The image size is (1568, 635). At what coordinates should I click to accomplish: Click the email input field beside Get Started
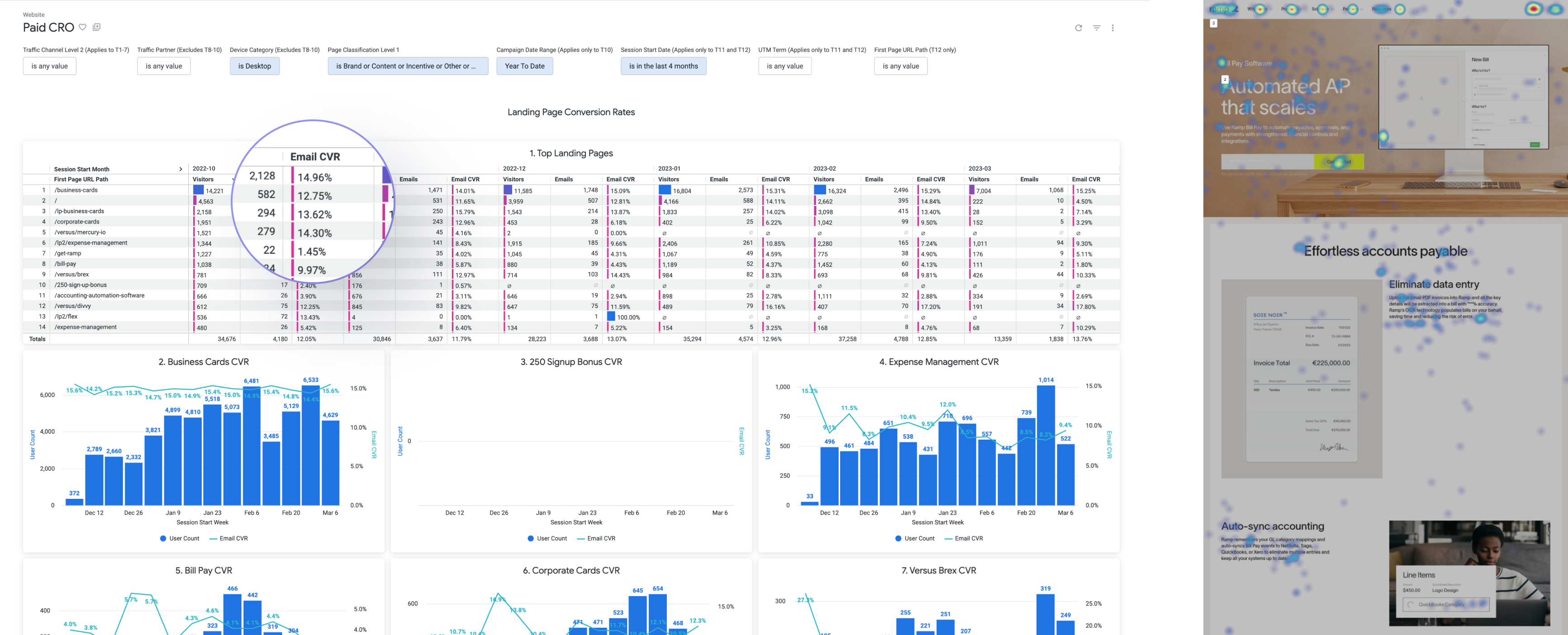point(1267,162)
